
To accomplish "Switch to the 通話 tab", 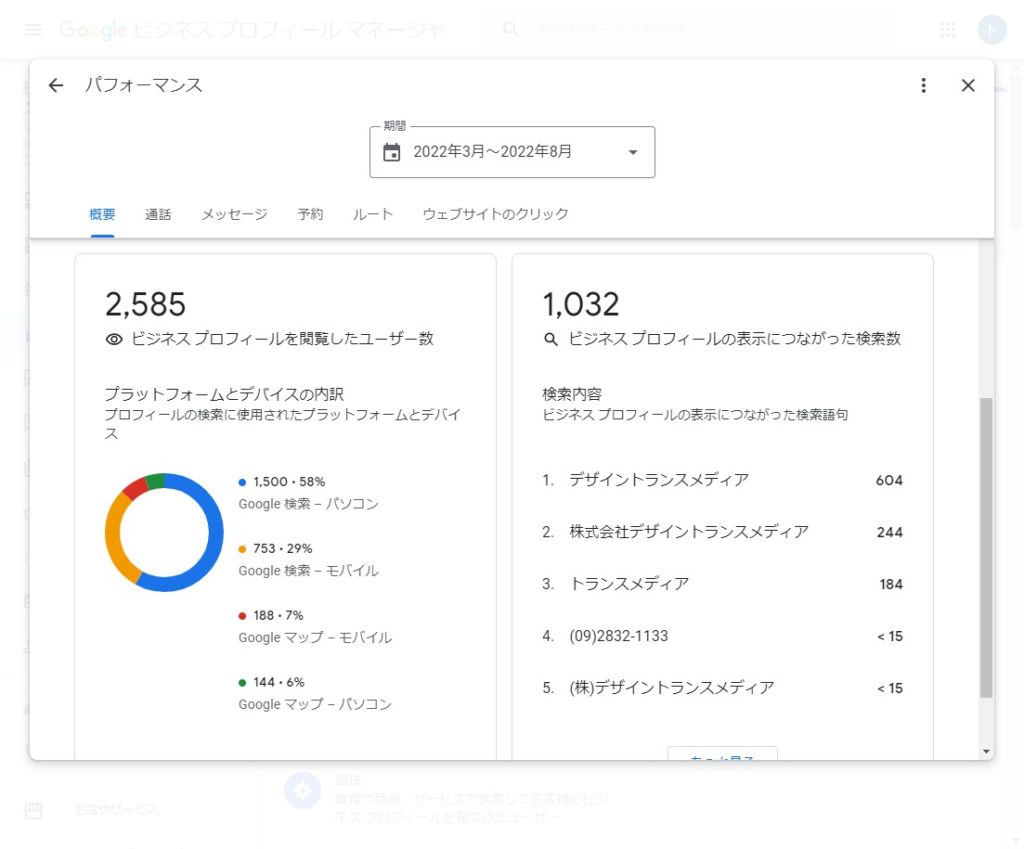I will click(x=158, y=214).
